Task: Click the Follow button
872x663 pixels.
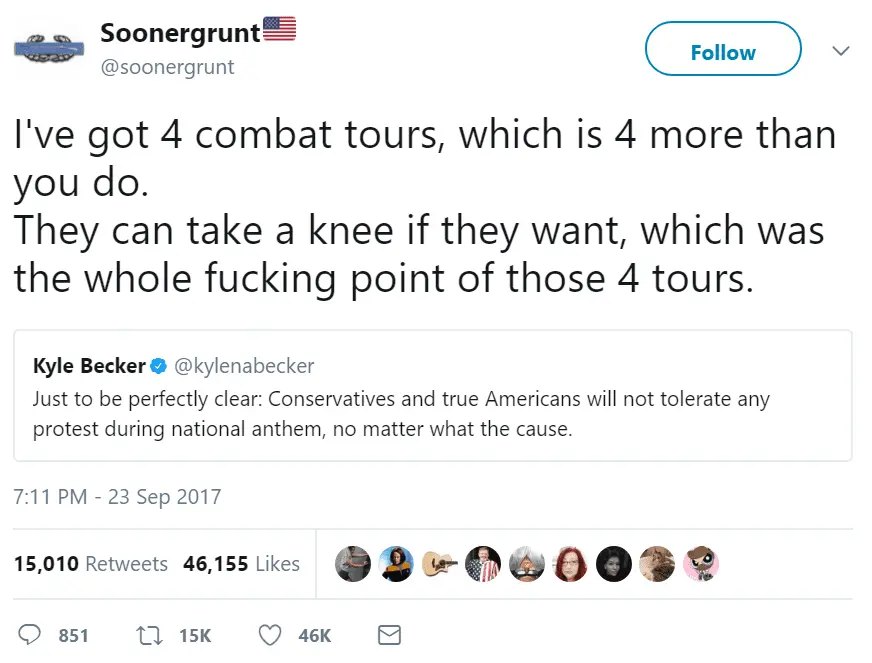Action: 723,50
